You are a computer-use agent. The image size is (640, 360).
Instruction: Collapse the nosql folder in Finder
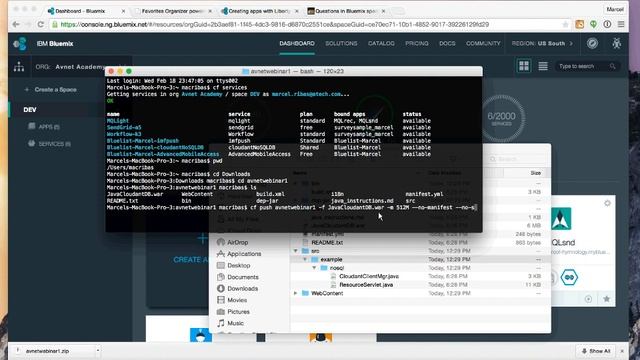pyautogui.click(x=314, y=268)
